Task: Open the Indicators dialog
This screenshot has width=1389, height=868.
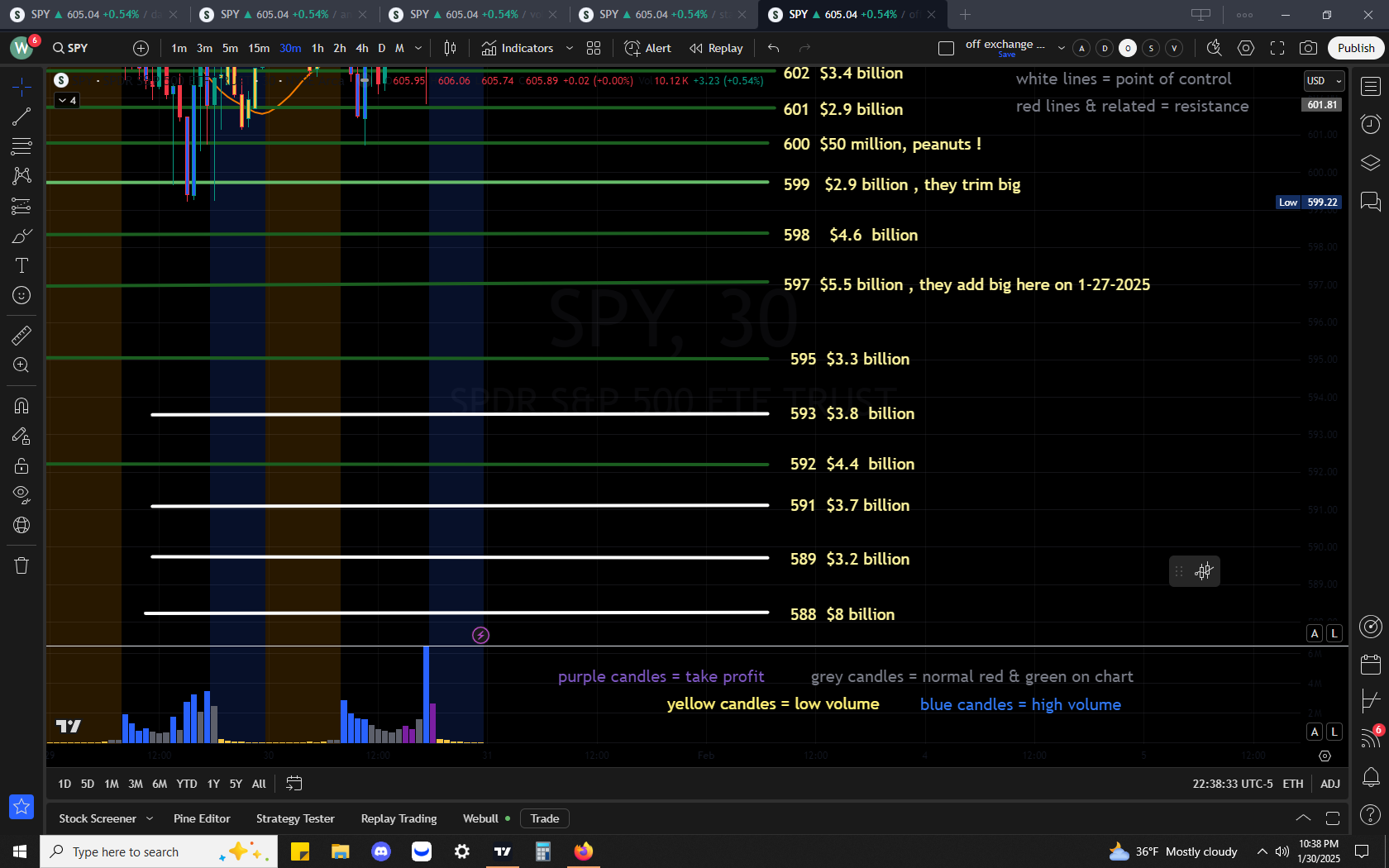Action: [x=518, y=48]
